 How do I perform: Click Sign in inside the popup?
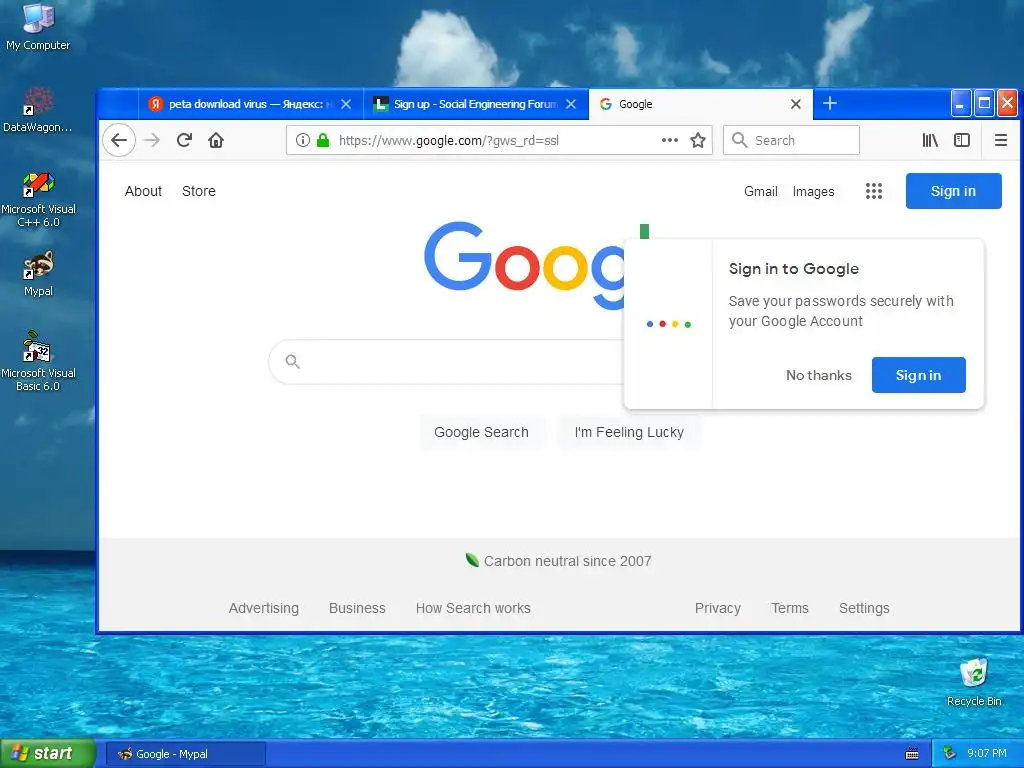click(x=918, y=375)
